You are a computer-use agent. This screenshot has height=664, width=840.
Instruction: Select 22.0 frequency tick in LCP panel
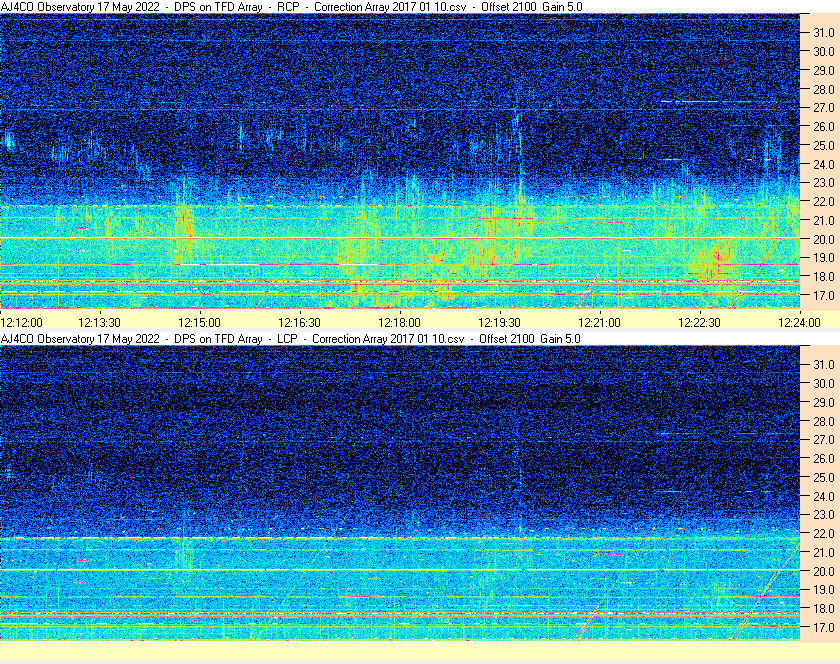(823, 534)
